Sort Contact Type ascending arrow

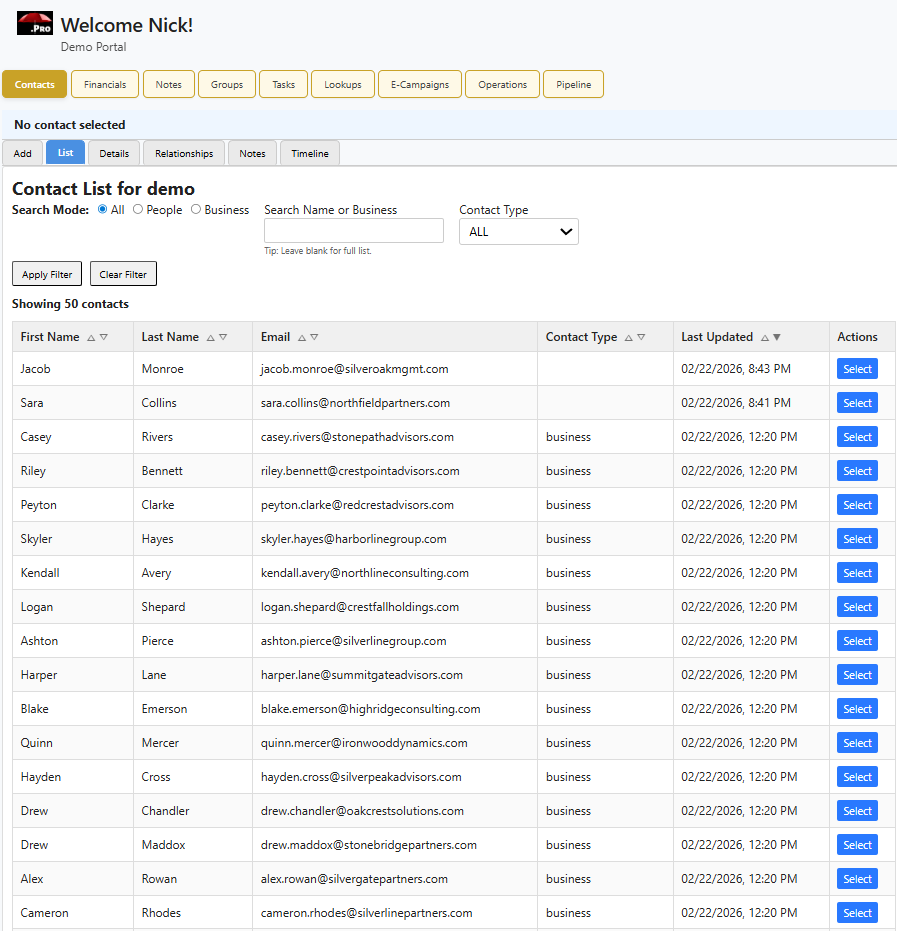tap(628, 337)
